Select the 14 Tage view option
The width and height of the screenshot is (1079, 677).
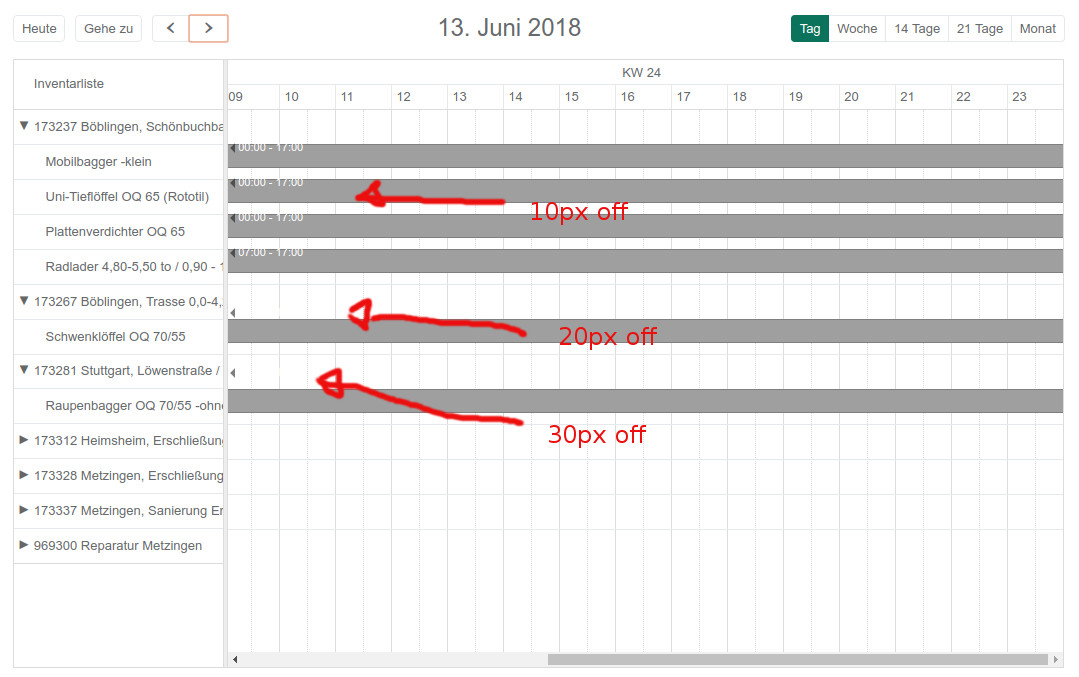[x=916, y=28]
